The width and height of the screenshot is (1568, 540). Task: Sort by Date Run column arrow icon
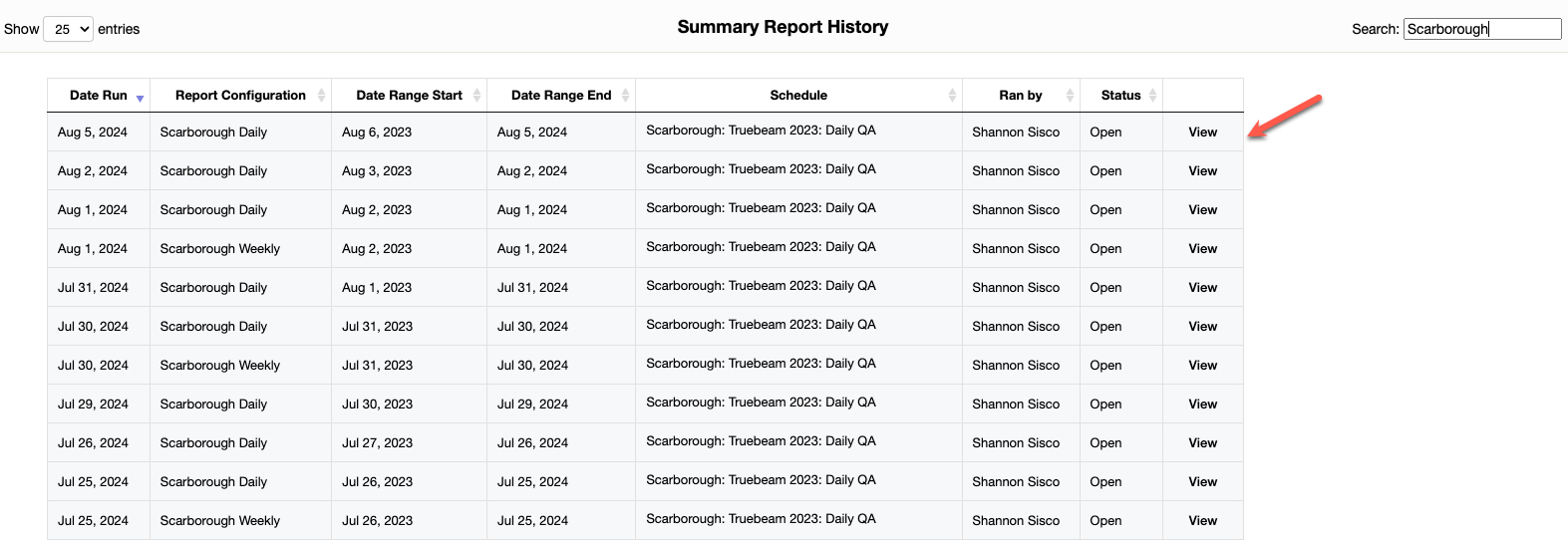click(x=140, y=98)
